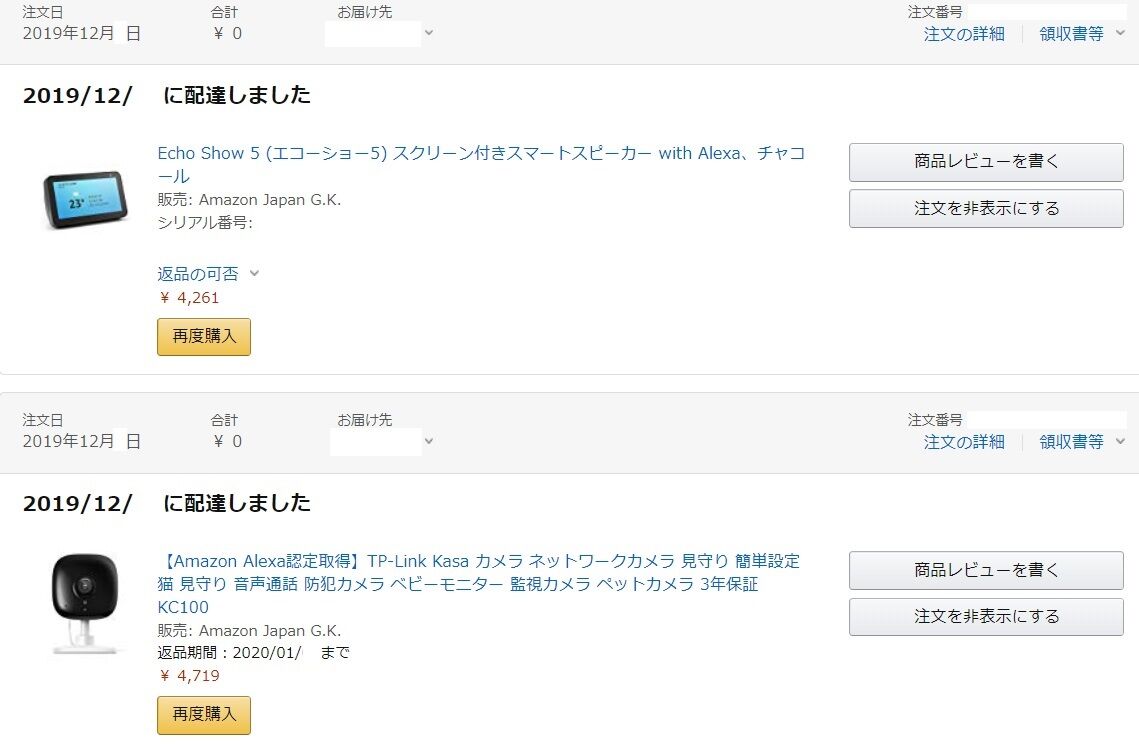
Task: Expand the second order's お届け先 dropdown arrow
Action: (429, 441)
